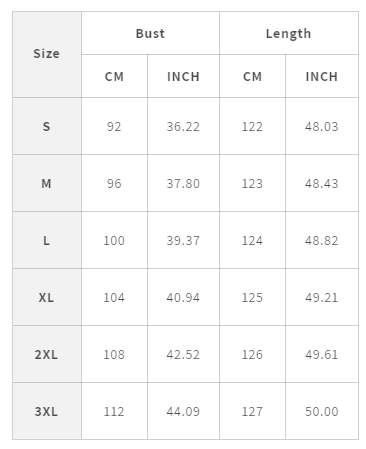Click the INCH subheader under Length

[x=322, y=76]
